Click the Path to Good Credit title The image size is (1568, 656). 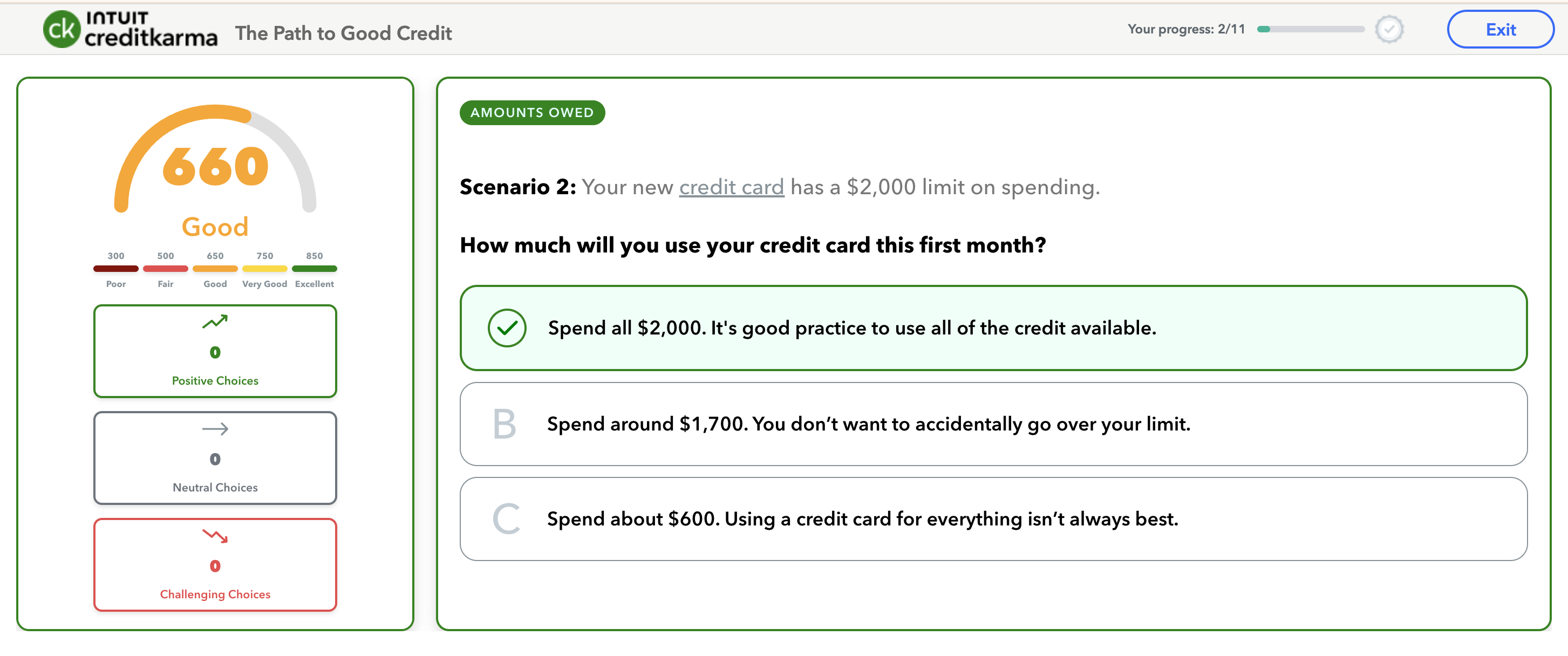click(x=343, y=33)
